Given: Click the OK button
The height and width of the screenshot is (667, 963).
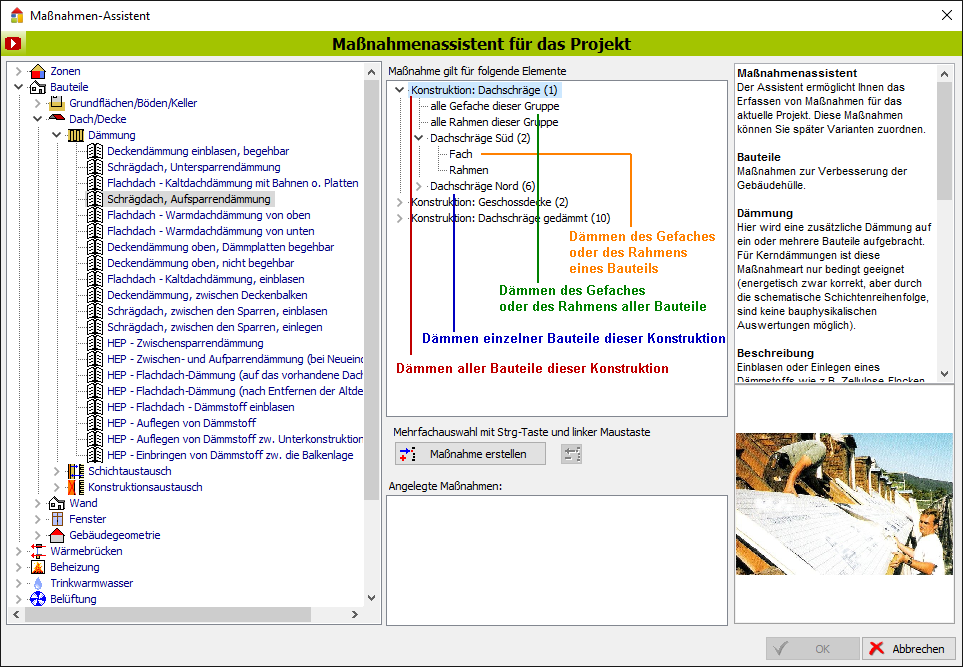Looking at the screenshot, I should (813, 649).
